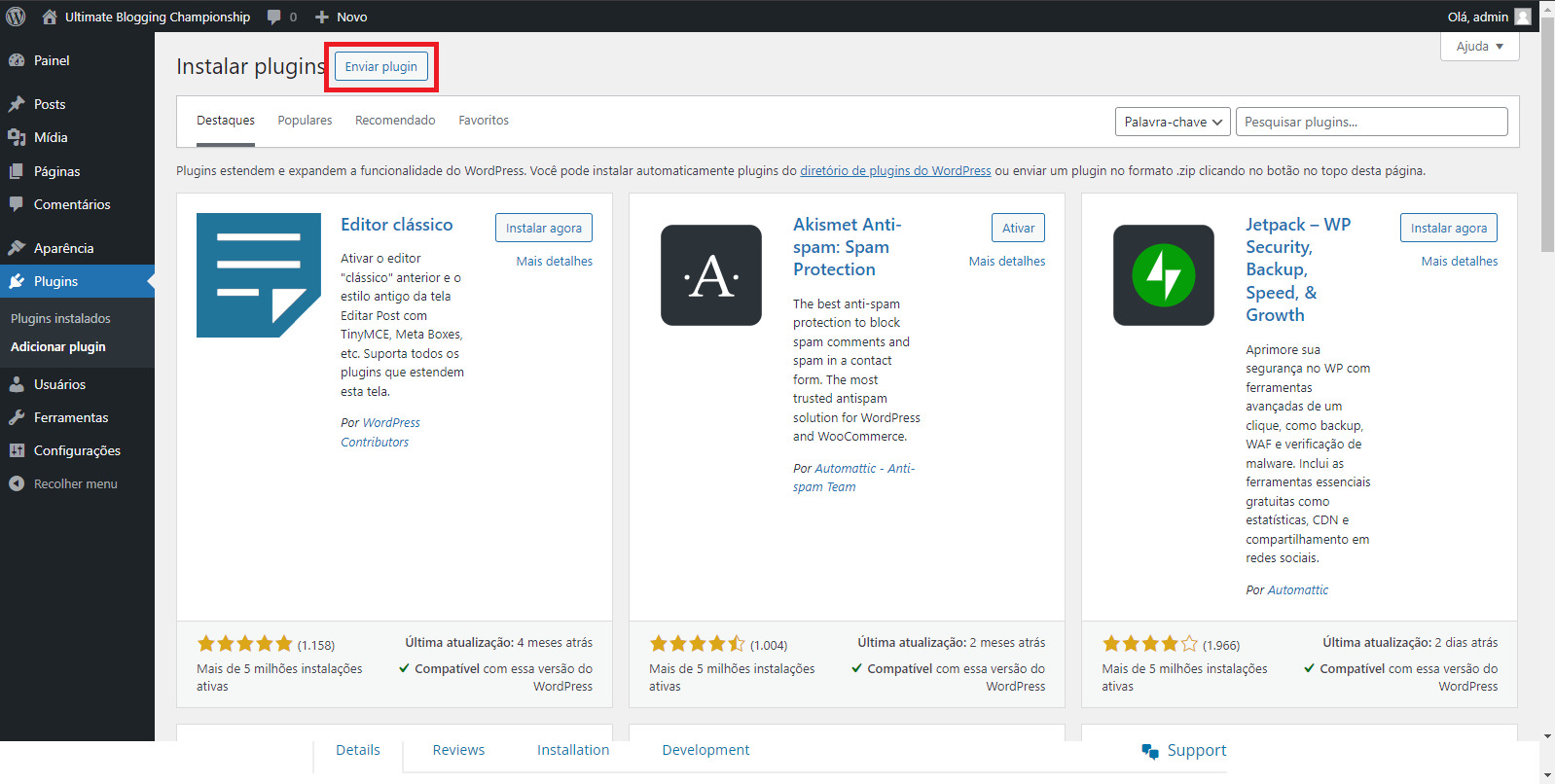The width and height of the screenshot is (1555, 784).
Task: Open the Jetpack title link
Action: click(x=1298, y=269)
